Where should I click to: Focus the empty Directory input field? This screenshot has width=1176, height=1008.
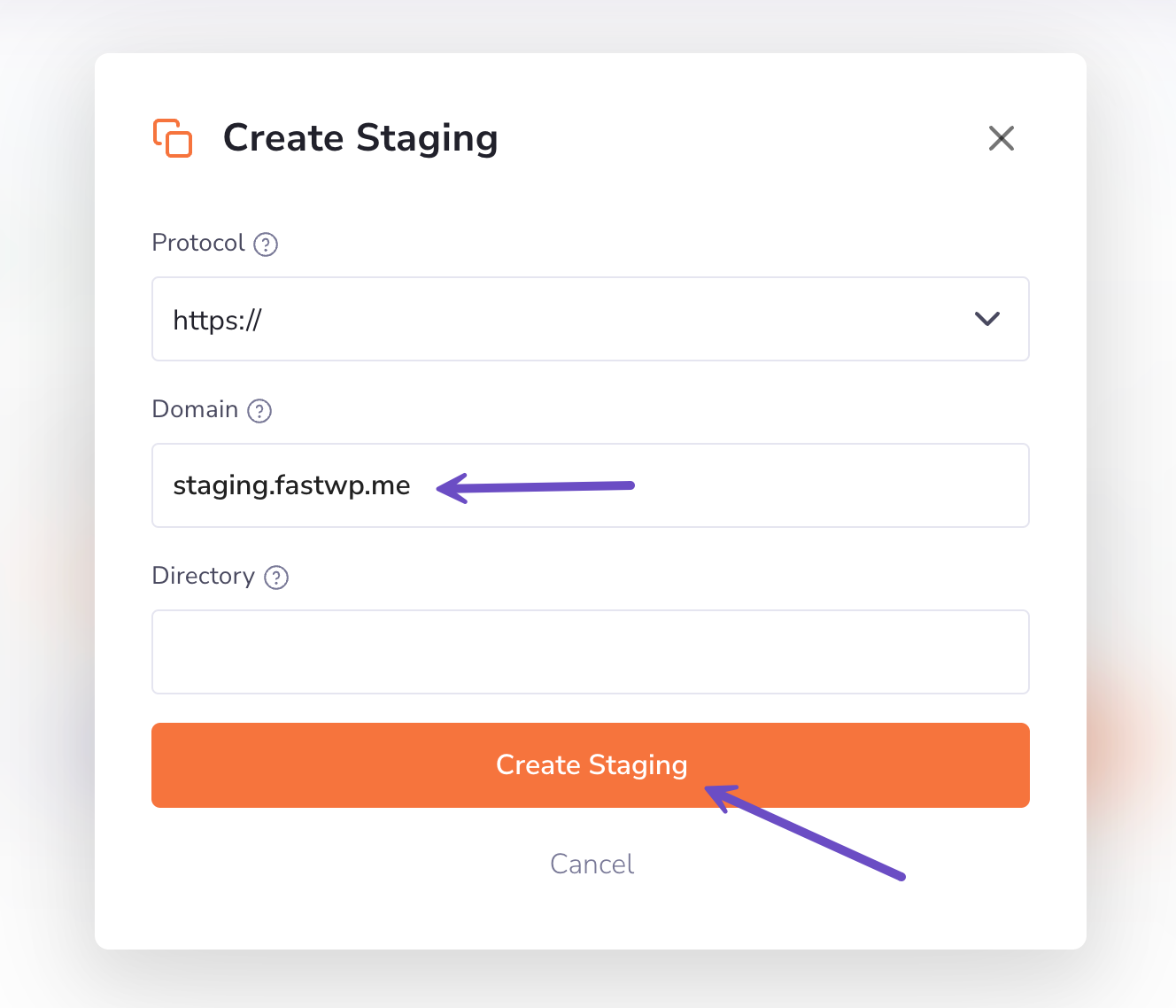590,652
